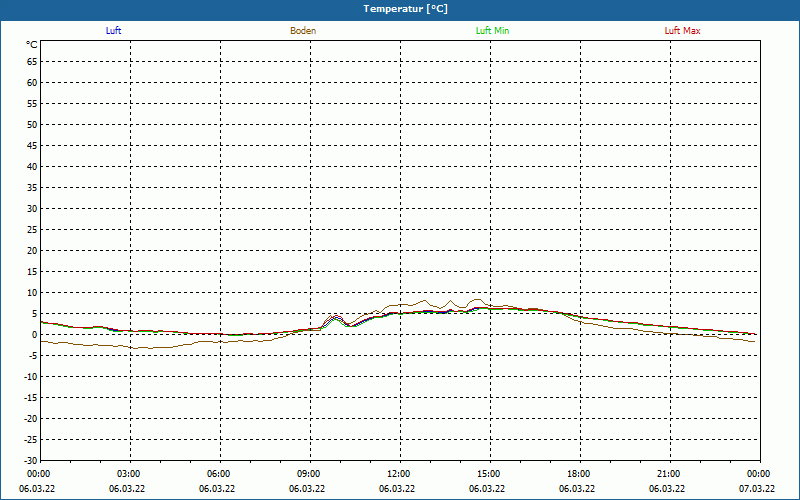Screen dimensions: 800x500
Task: Click the 00:00 label above 07.03.22
Action: click(x=759, y=474)
